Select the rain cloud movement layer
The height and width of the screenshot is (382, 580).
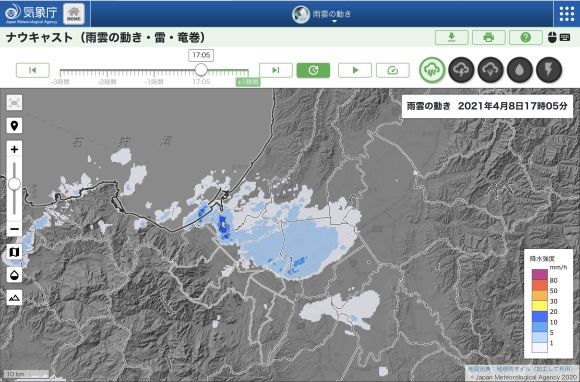tap(432, 70)
